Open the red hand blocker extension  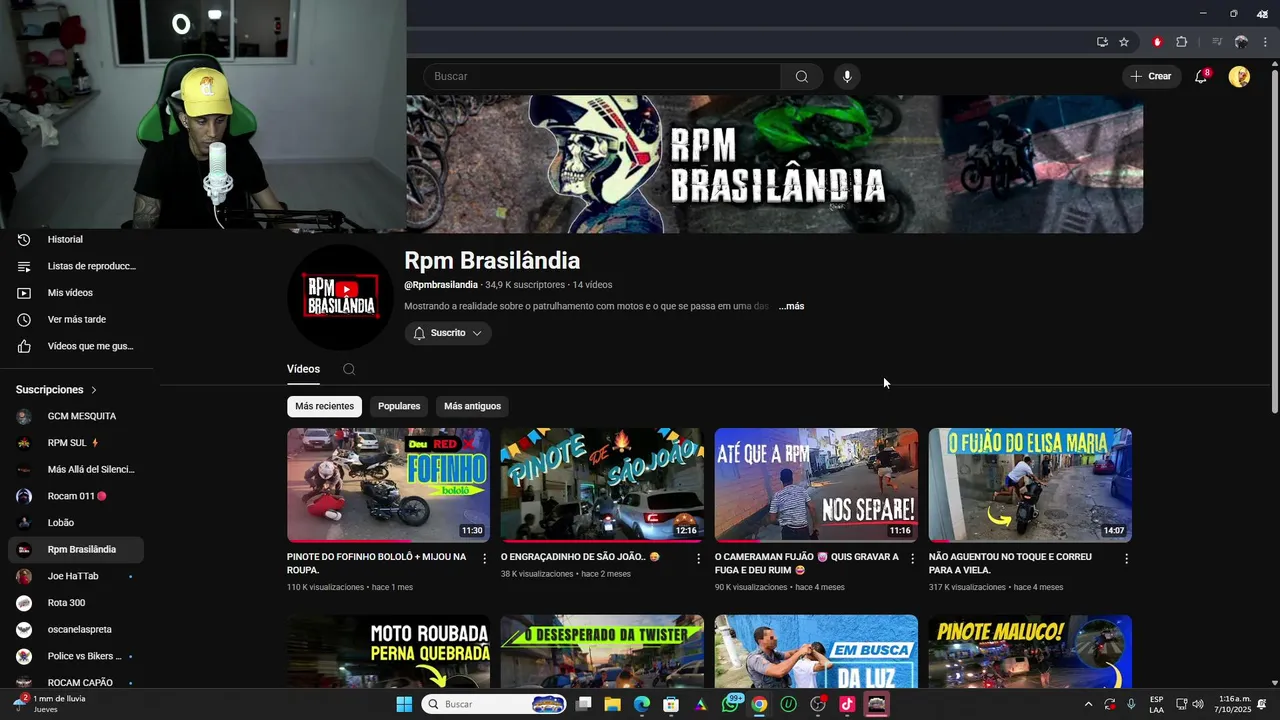click(x=1157, y=42)
